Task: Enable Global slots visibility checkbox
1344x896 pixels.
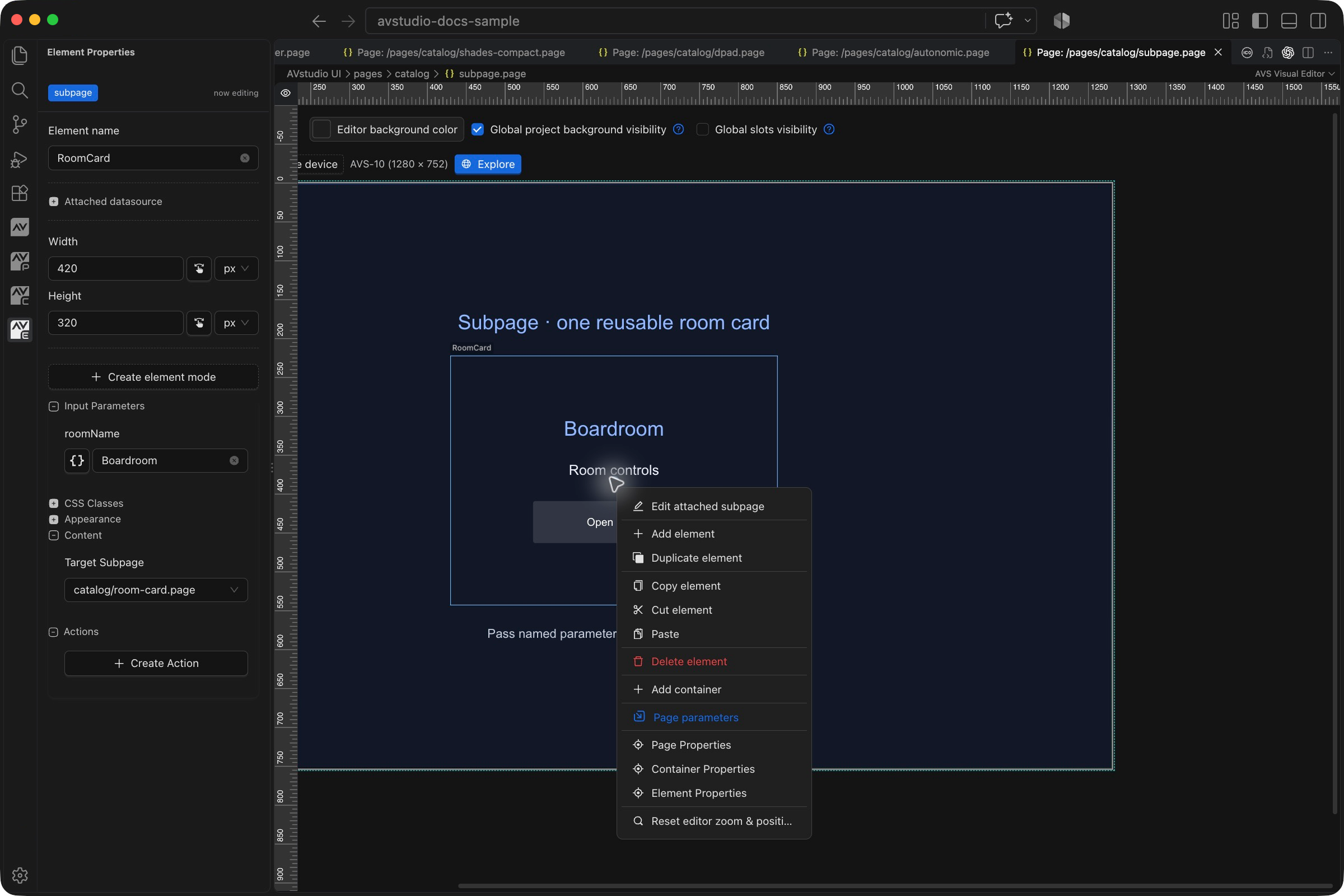Action: tap(703, 130)
